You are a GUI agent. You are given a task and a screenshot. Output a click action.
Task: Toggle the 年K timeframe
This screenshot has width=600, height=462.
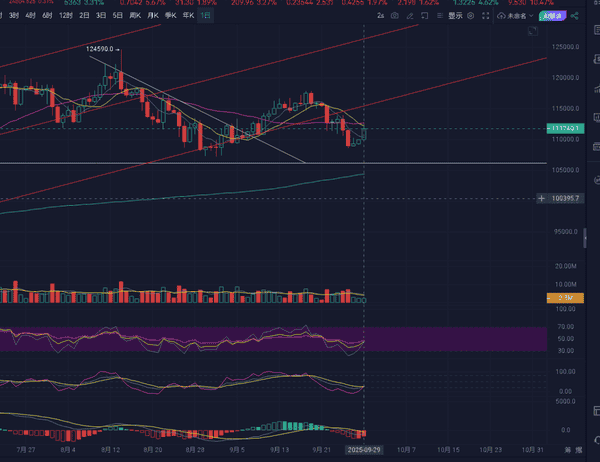click(187, 17)
